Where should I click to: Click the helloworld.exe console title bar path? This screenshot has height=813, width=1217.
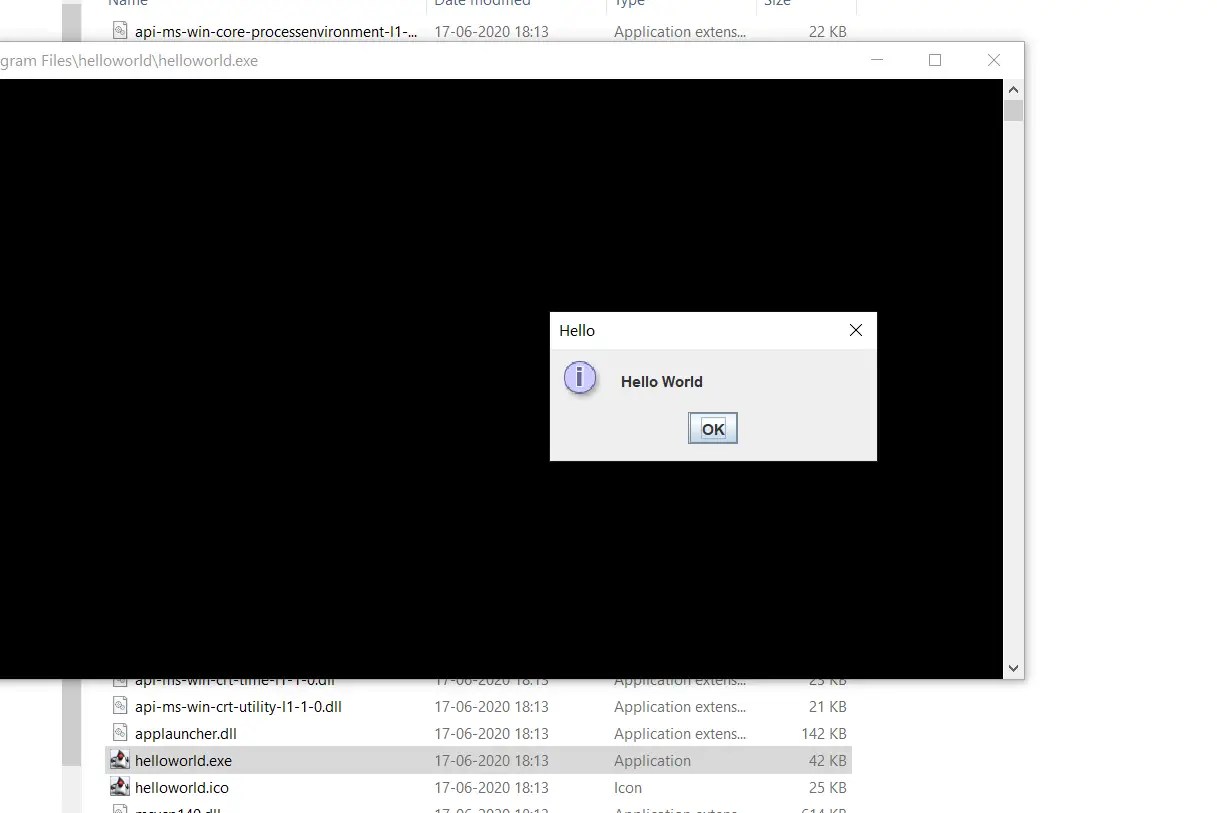click(x=130, y=60)
